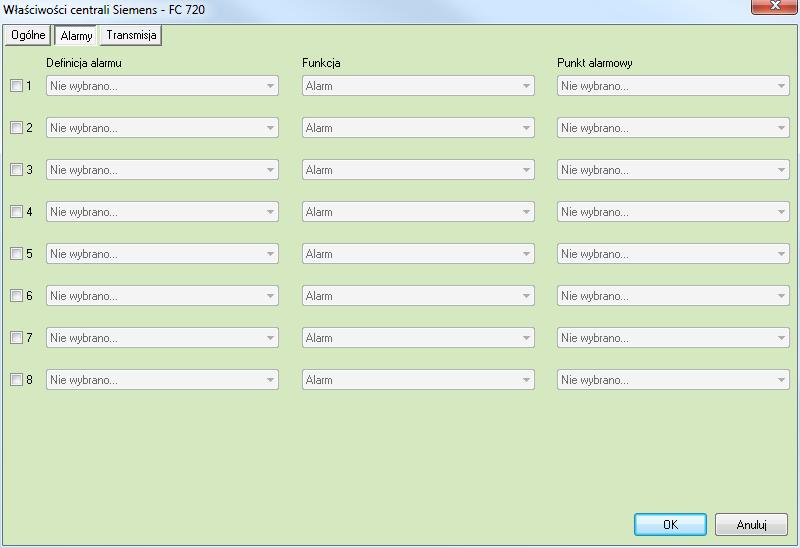The height and width of the screenshot is (548, 800).
Task: Open Definicja alarmu dropdown in row 2
Action: pyautogui.click(x=162, y=128)
